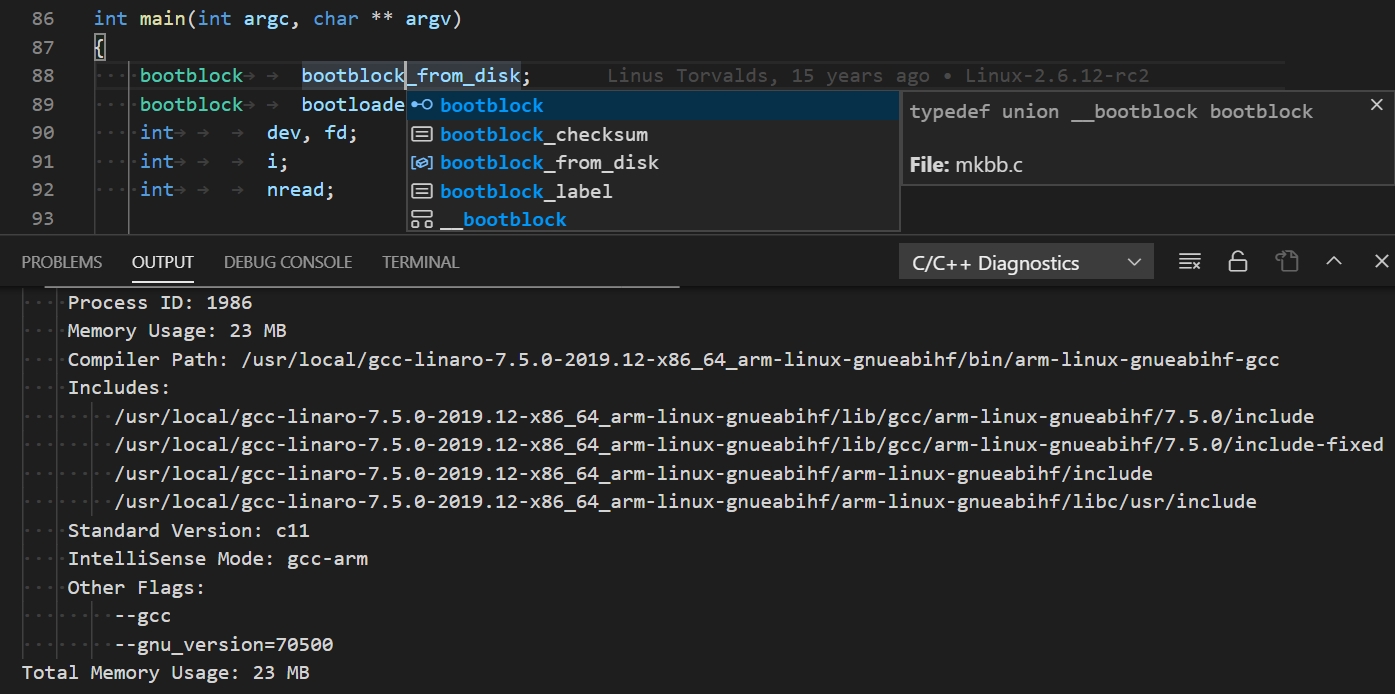1395x694 pixels.
Task: Click the libc/usr/include path line
Action: click(x=686, y=502)
